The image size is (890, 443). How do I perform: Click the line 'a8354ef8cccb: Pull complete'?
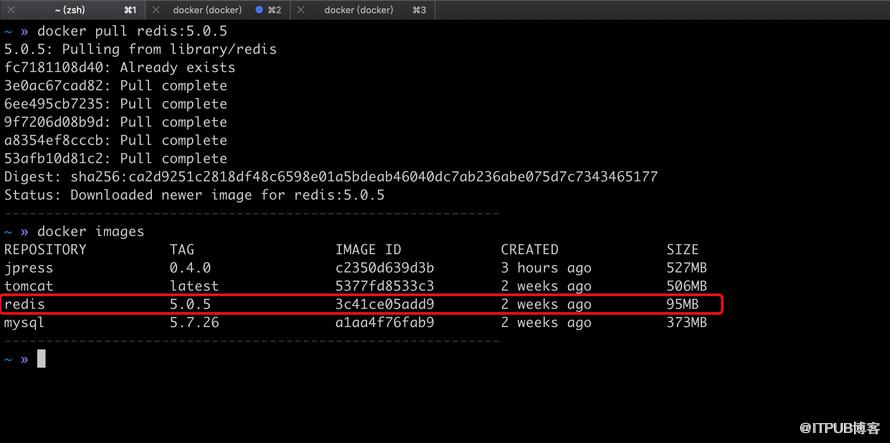(115, 140)
